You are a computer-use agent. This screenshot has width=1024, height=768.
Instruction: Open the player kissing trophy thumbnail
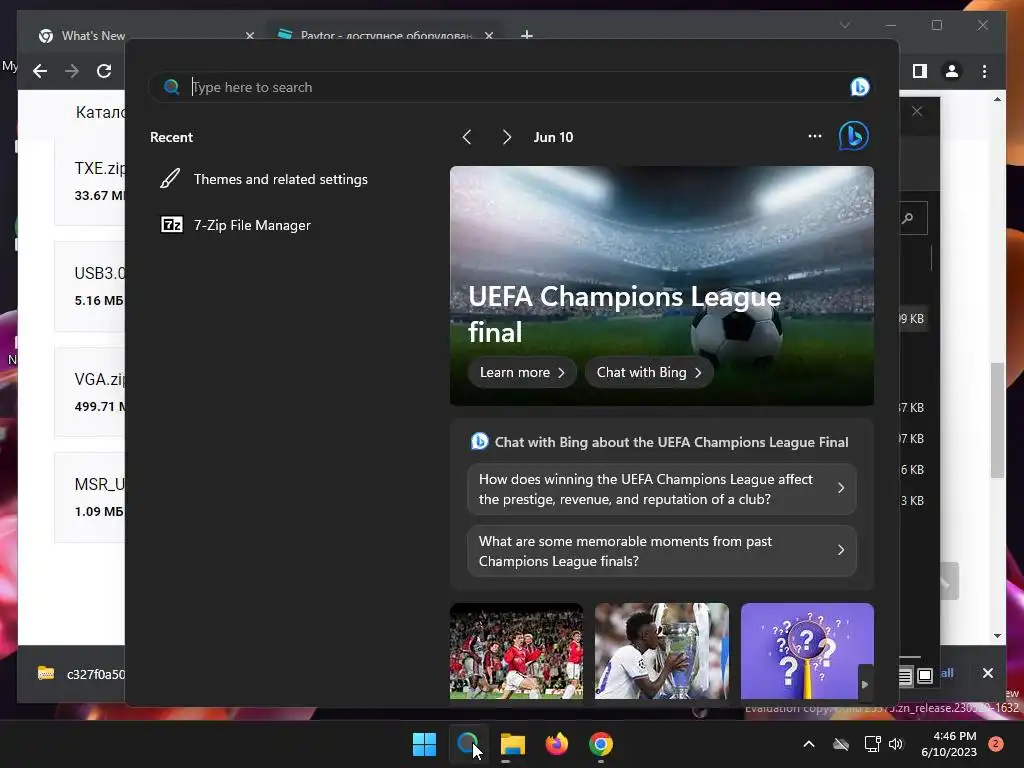[x=662, y=651]
